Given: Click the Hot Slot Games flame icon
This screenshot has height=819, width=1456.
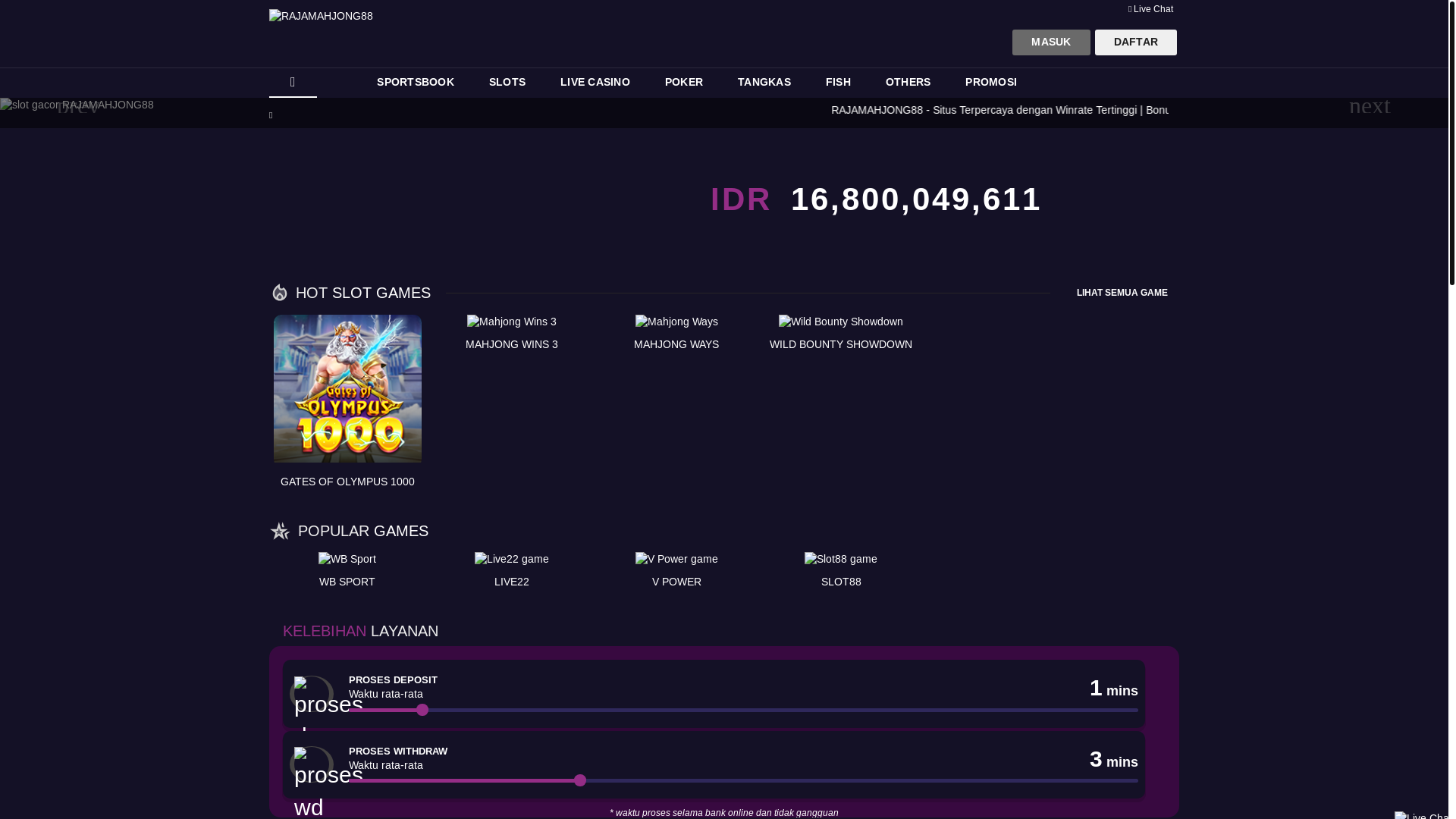Looking at the screenshot, I should point(280,293).
